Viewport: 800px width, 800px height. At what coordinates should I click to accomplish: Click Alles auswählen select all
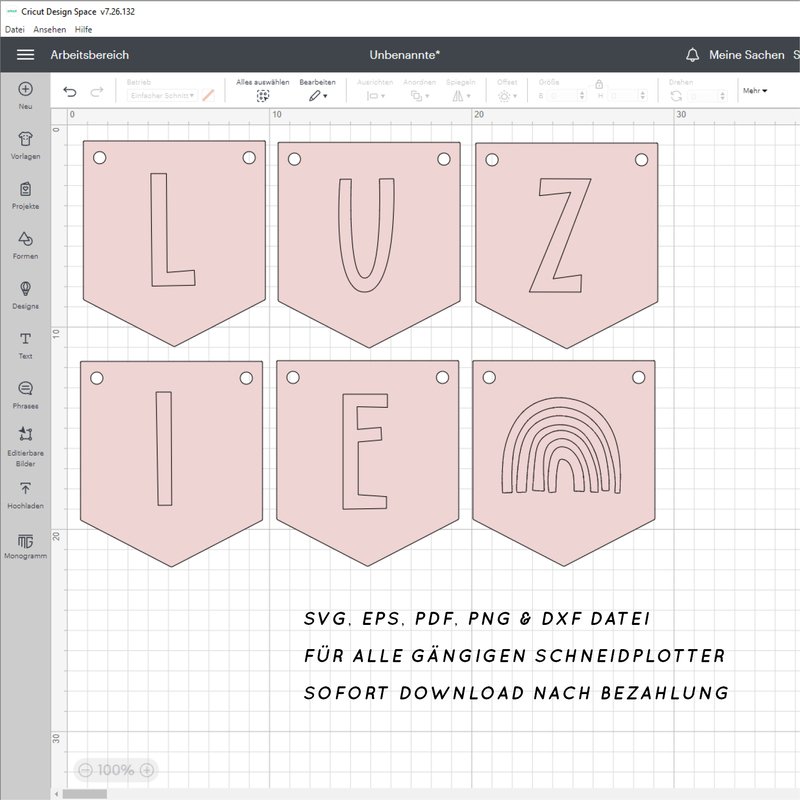click(263, 95)
